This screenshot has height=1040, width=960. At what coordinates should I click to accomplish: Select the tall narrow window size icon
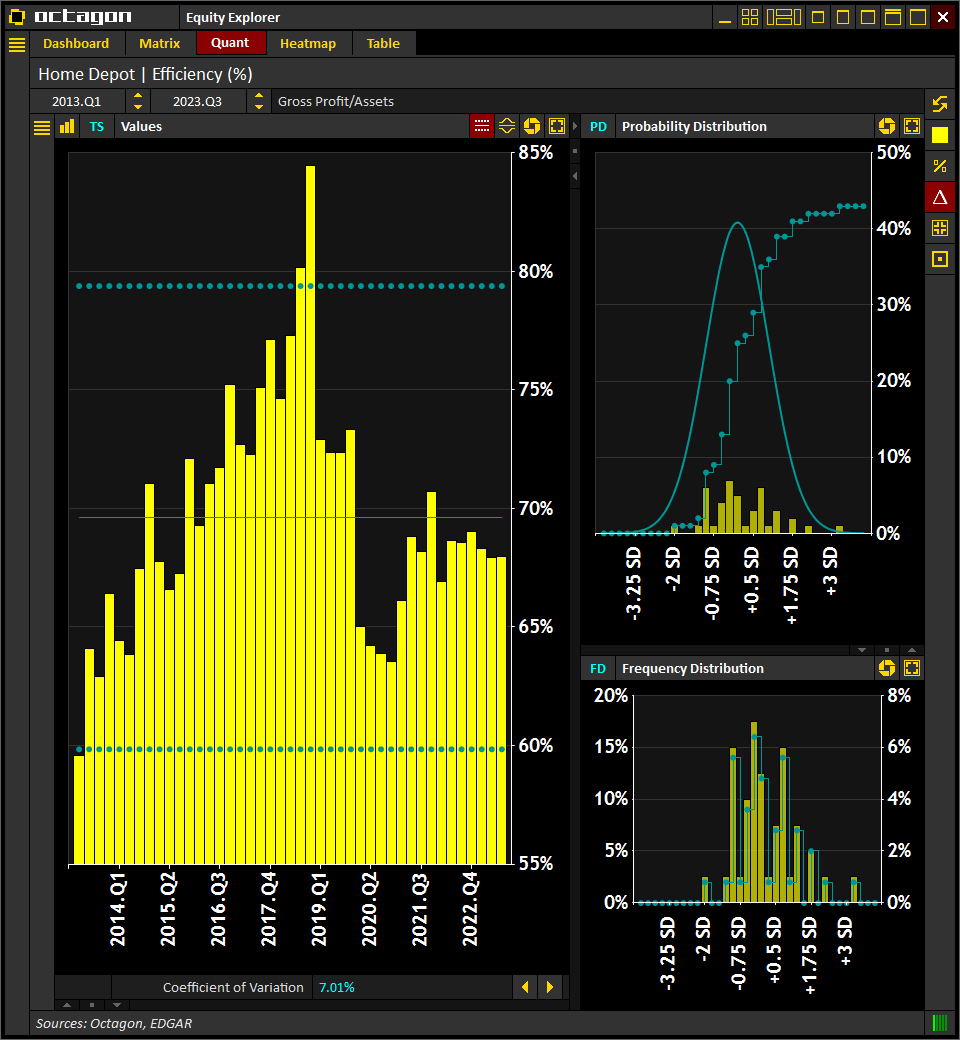point(843,17)
